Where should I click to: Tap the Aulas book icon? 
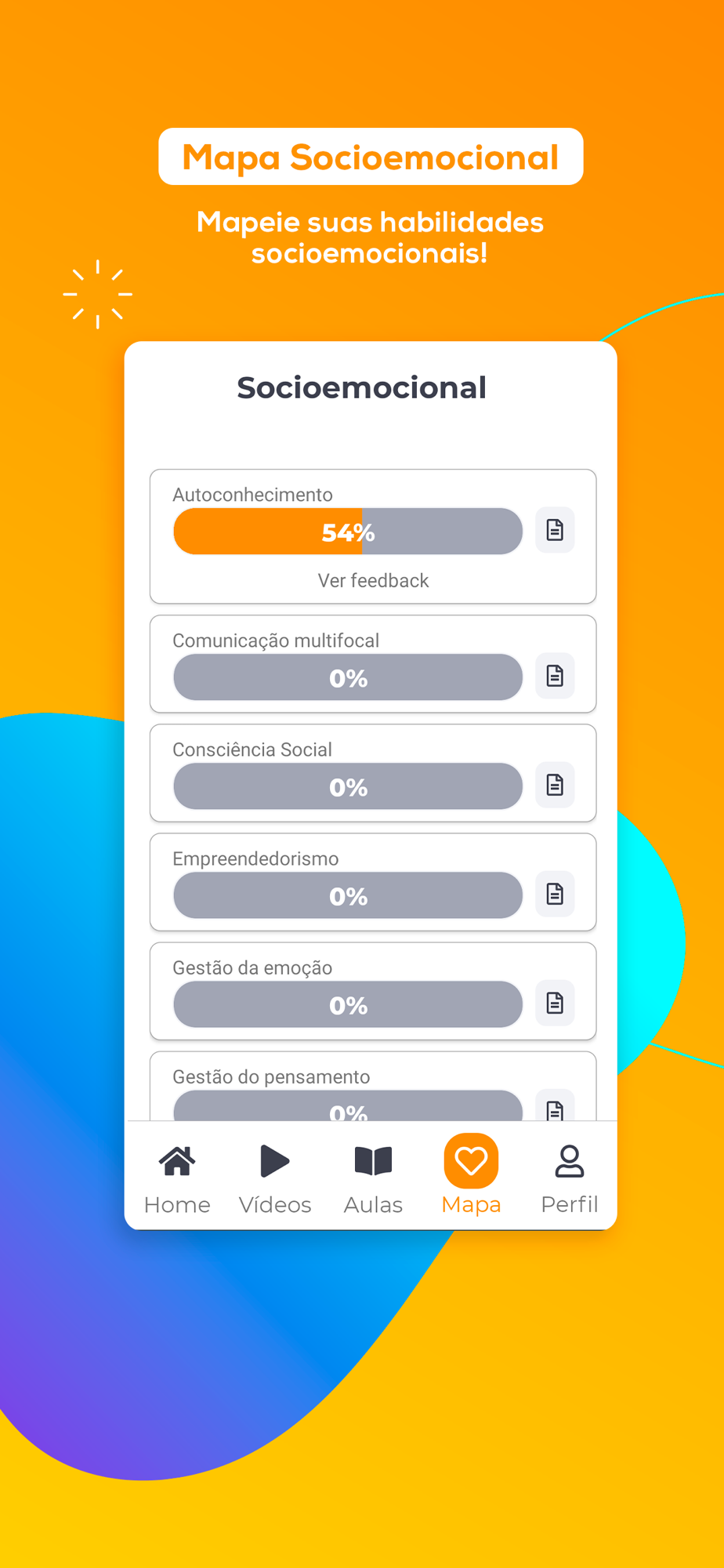pyautogui.click(x=373, y=1161)
